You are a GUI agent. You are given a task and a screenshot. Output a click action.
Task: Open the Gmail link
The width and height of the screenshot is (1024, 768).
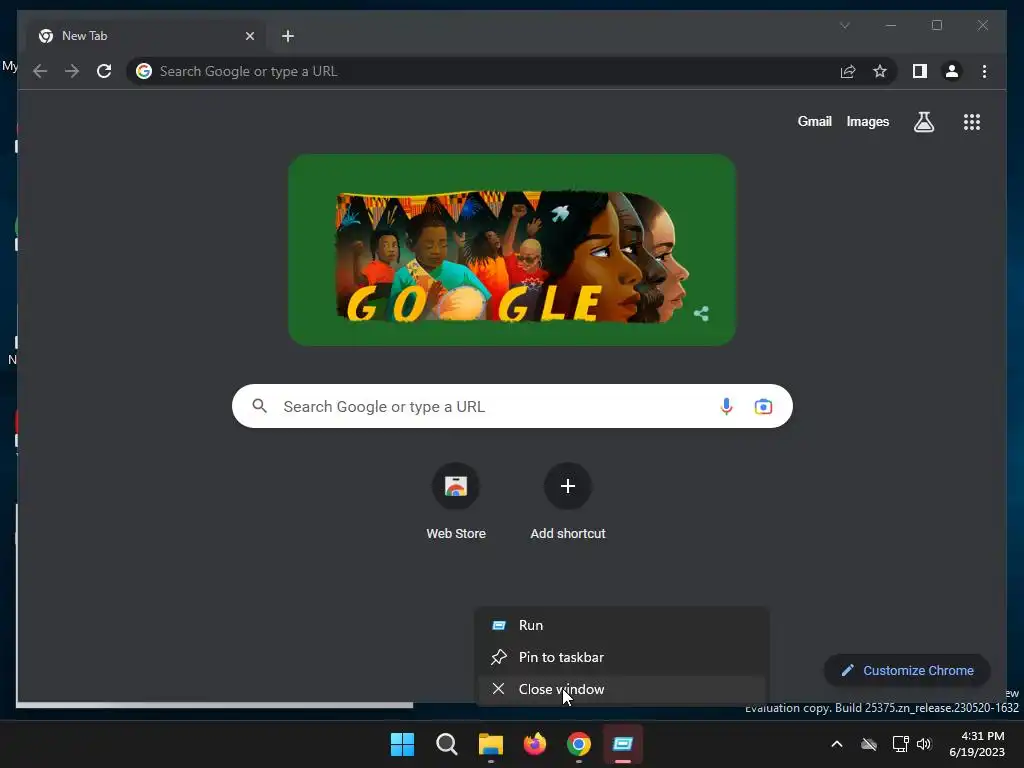814,121
